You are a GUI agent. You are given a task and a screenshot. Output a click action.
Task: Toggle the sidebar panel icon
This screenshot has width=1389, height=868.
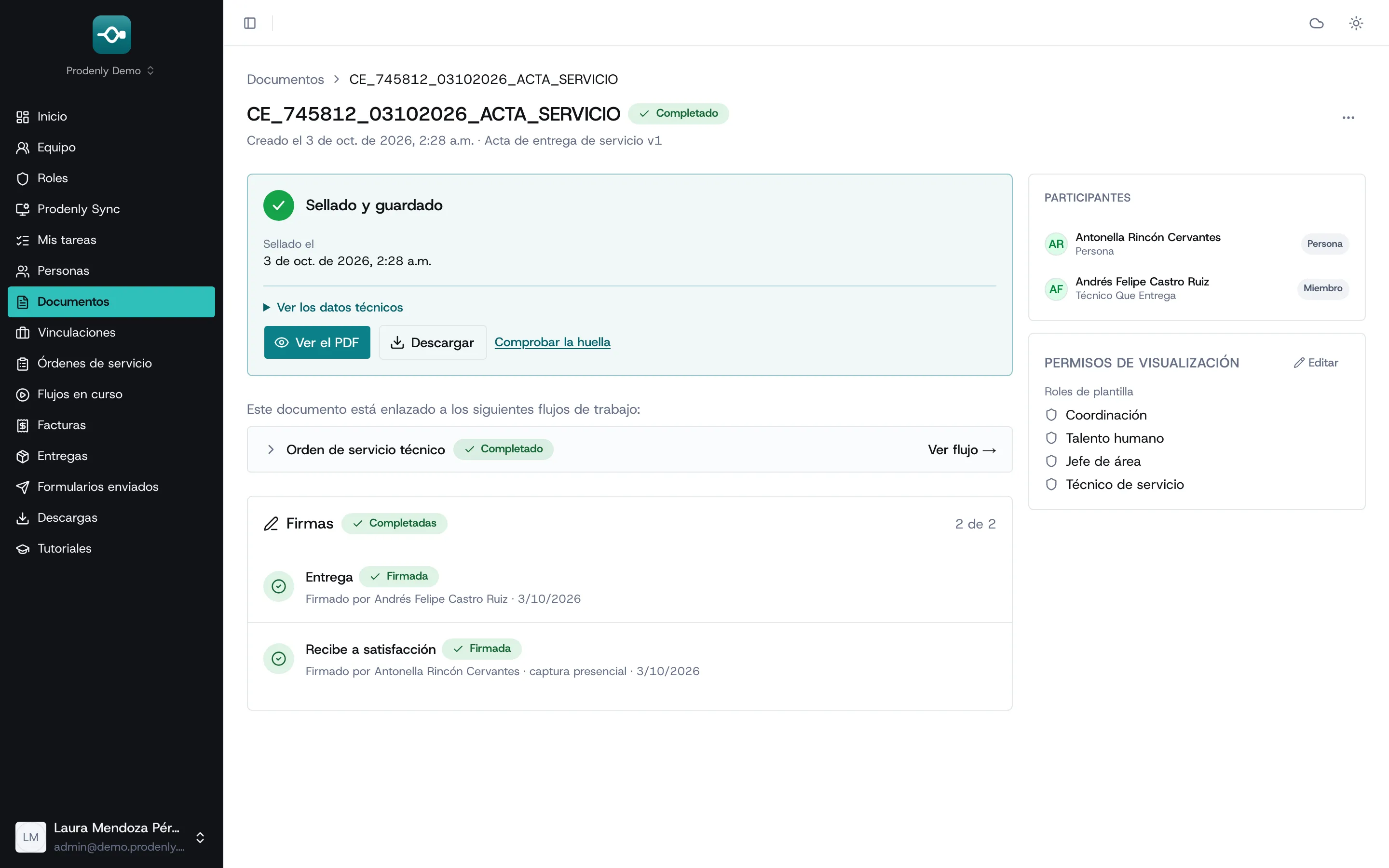coord(250,23)
